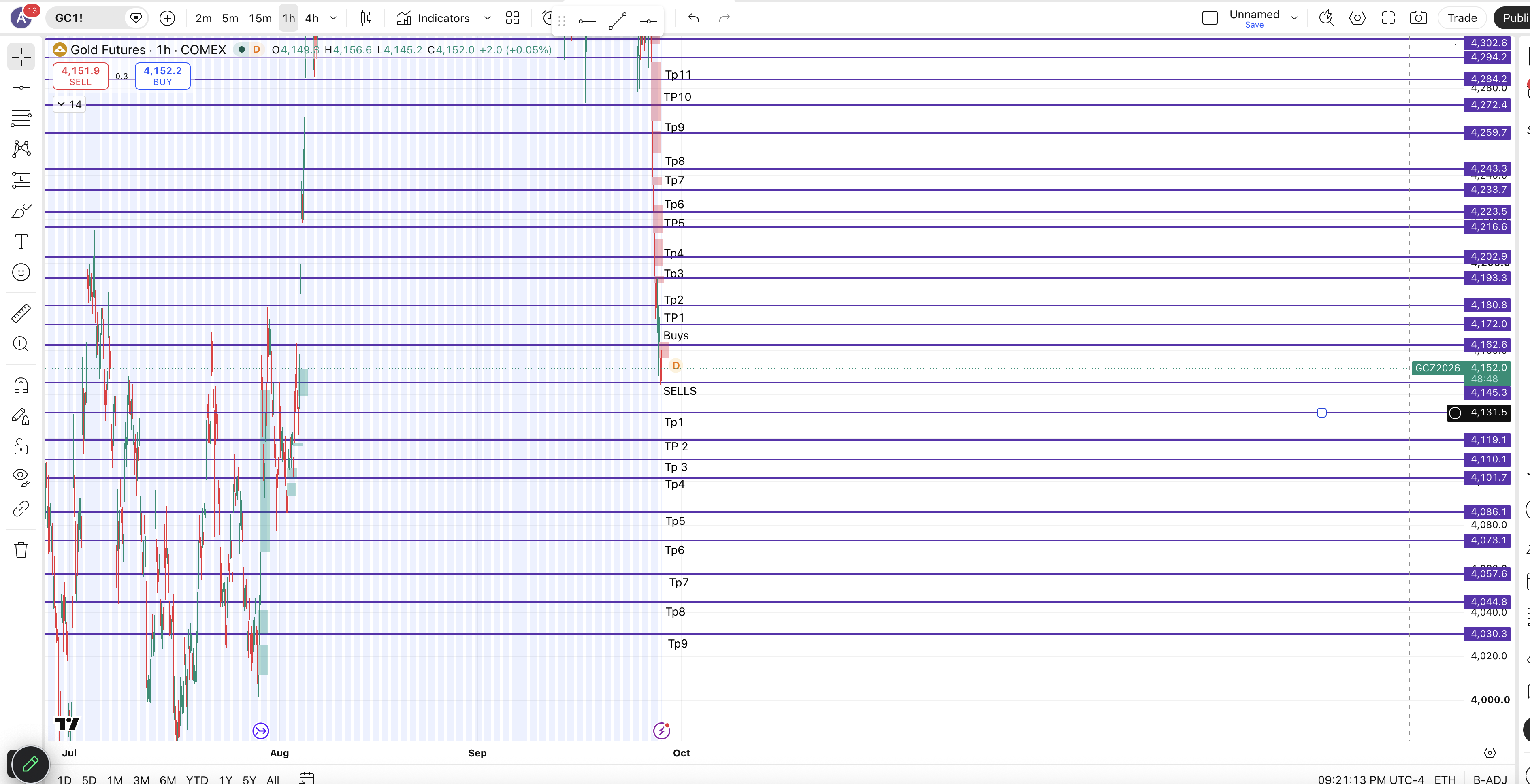This screenshot has height=784, width=1530.
Task: Click the 4,131.5 horizontal line handle
Action: (1321, 413)
